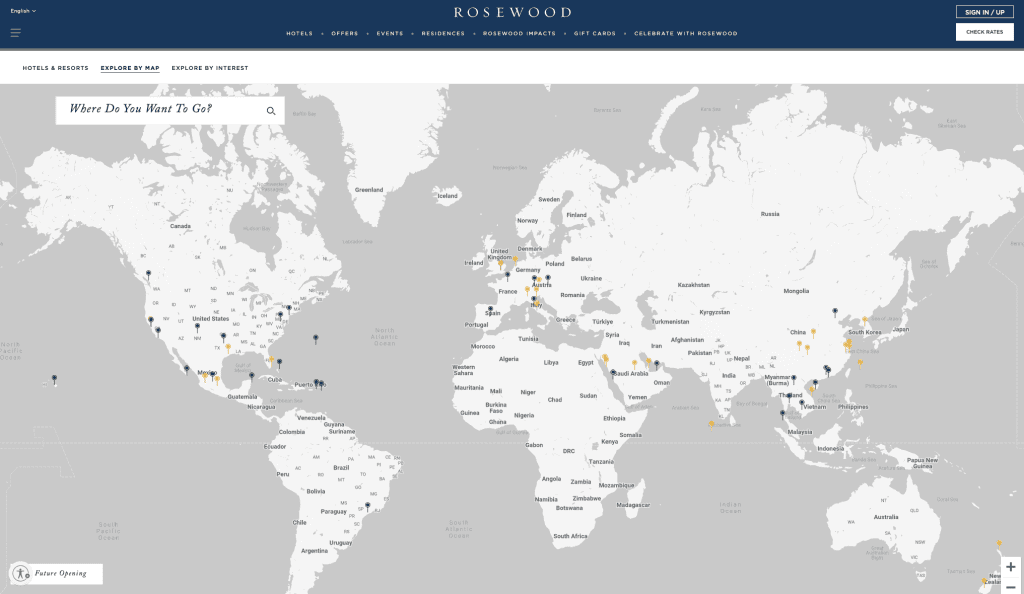Click the Canada map label
Image resolution: width=1024 pixels, height=594 pixels.
pos(180,227)
